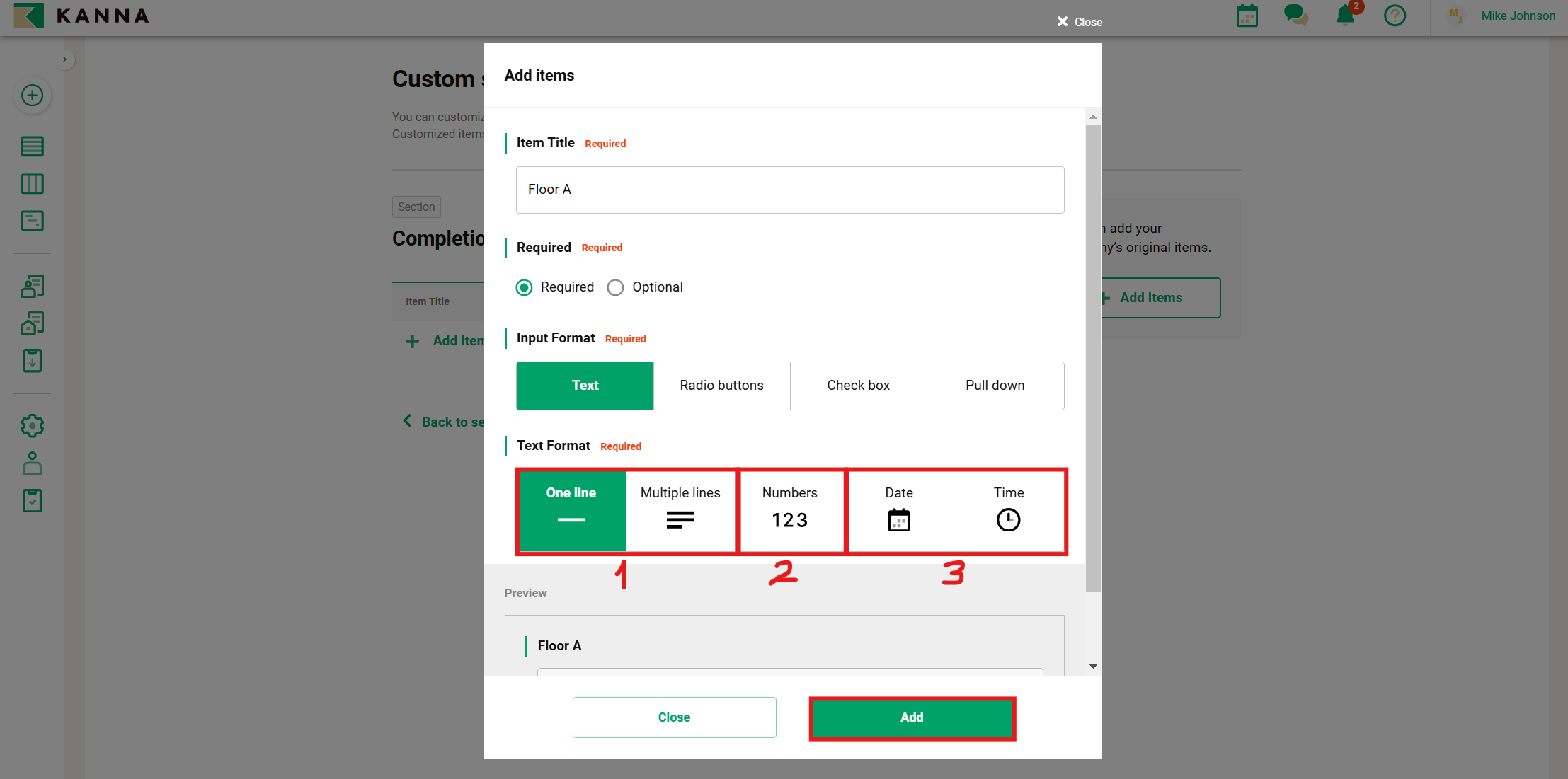Click the calendar icon in top bar
The width and height of the screenshot is (1568, 779).
pos(1247,16)
